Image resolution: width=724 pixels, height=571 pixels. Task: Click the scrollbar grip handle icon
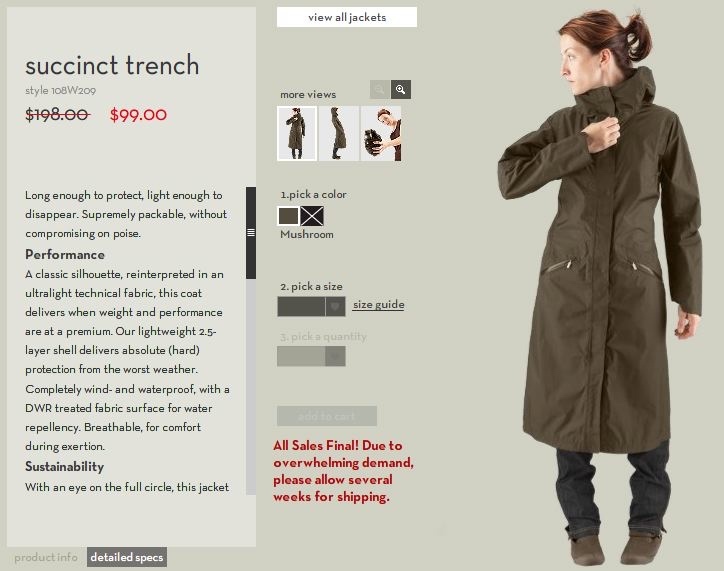(x=251, y=232)
